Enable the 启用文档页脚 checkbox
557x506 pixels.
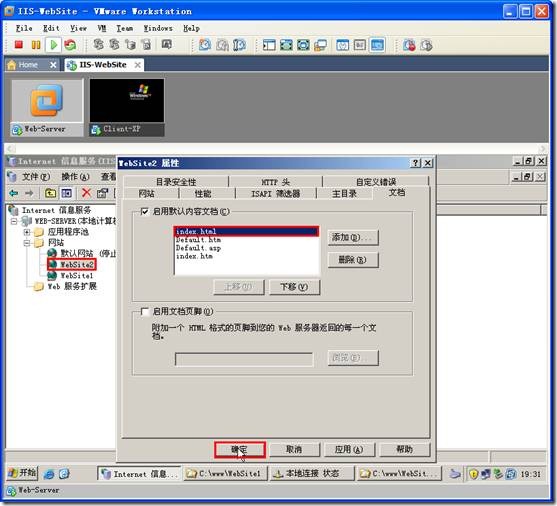(x=144, y=312)
